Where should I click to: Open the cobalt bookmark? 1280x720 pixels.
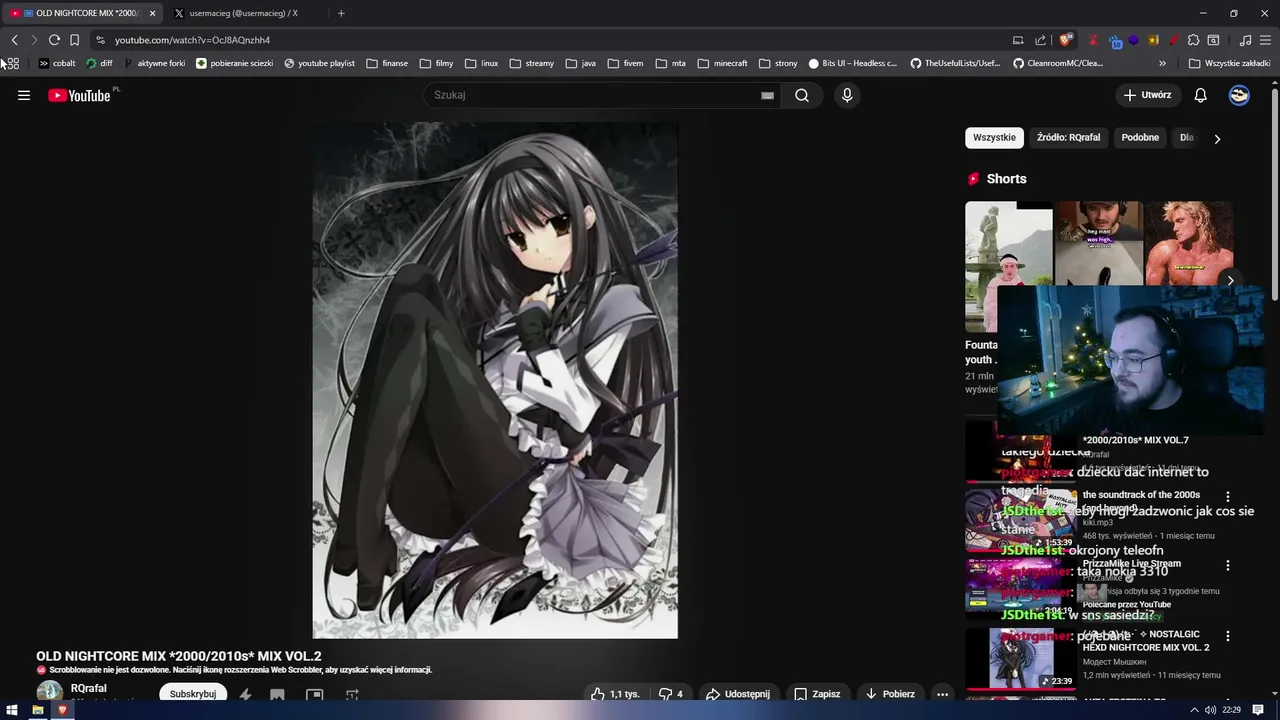(x=57, y=63)
